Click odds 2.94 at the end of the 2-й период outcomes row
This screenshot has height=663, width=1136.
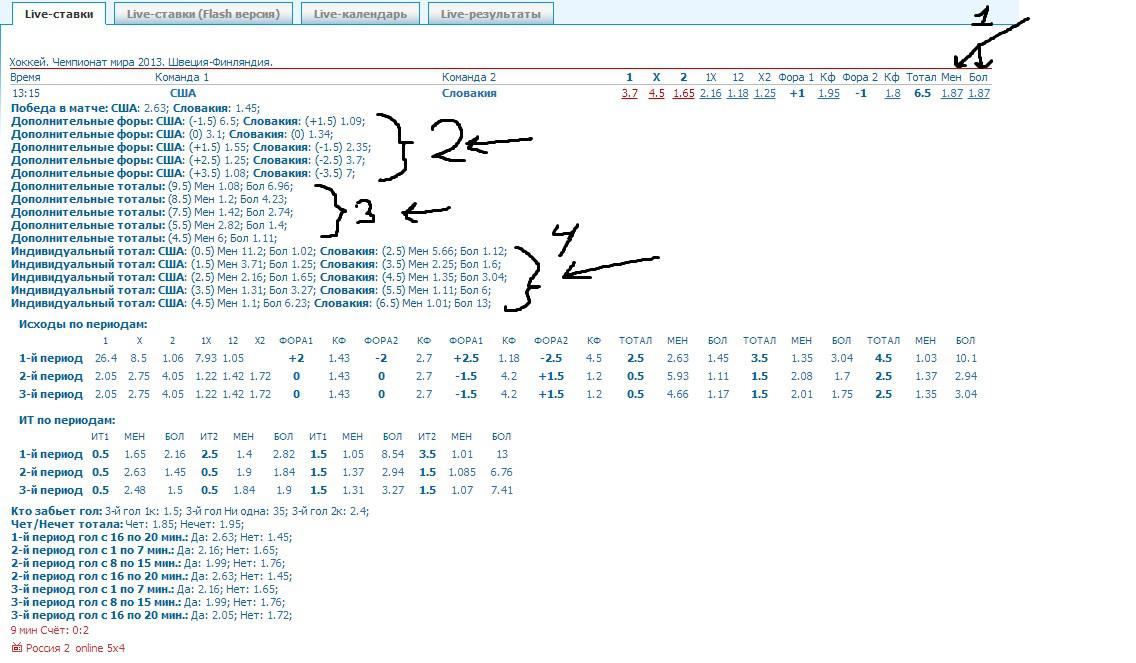(966, 376)
